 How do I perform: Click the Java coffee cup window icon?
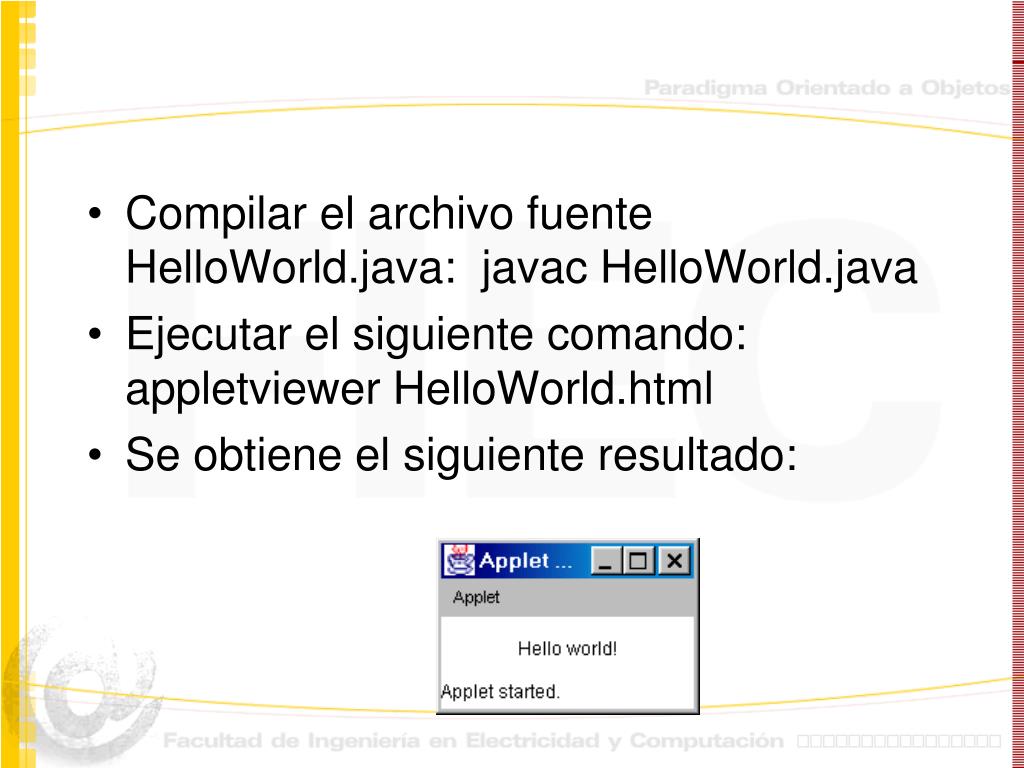point(459,560)
